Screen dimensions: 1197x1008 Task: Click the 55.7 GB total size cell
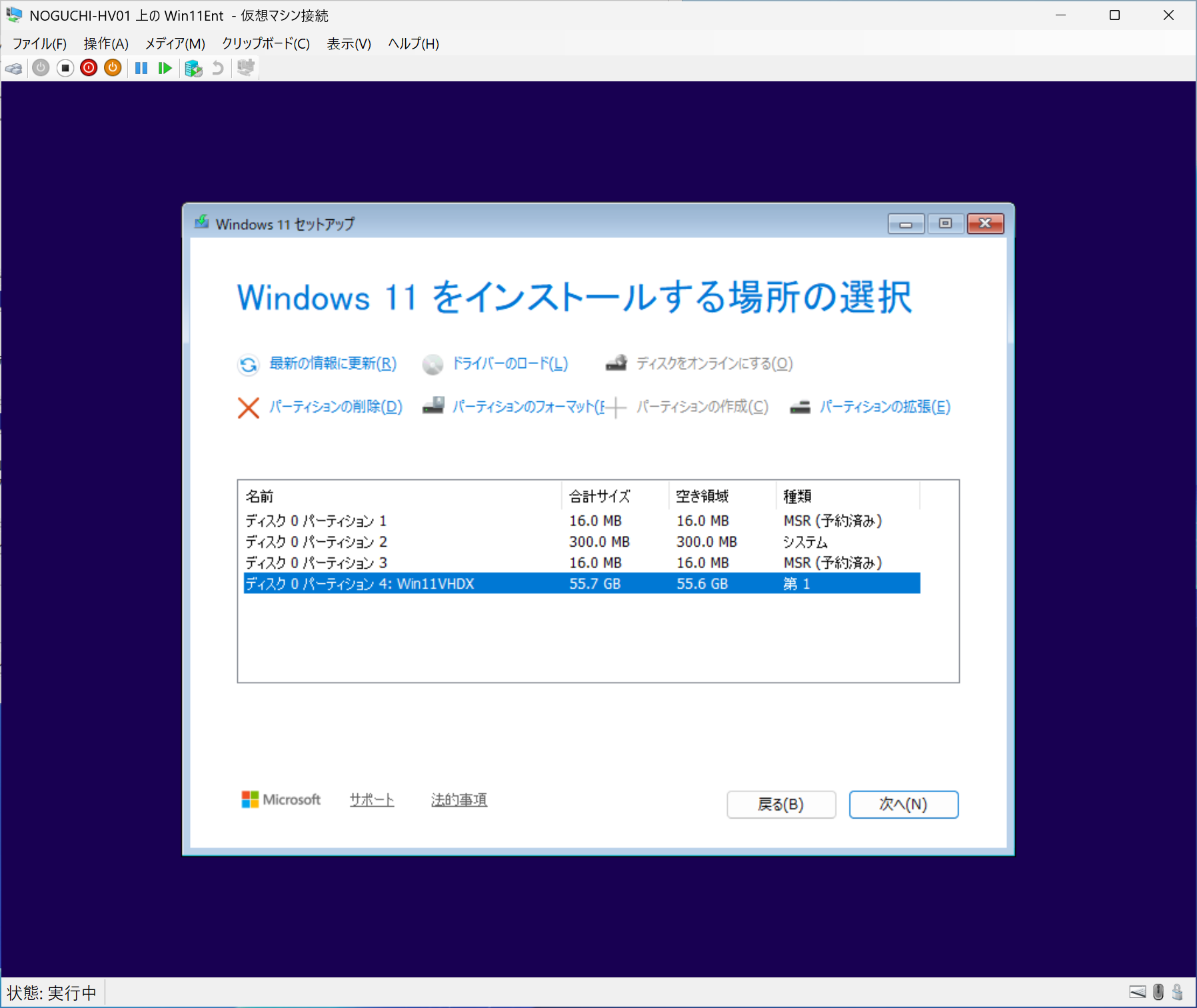point(595,584)
